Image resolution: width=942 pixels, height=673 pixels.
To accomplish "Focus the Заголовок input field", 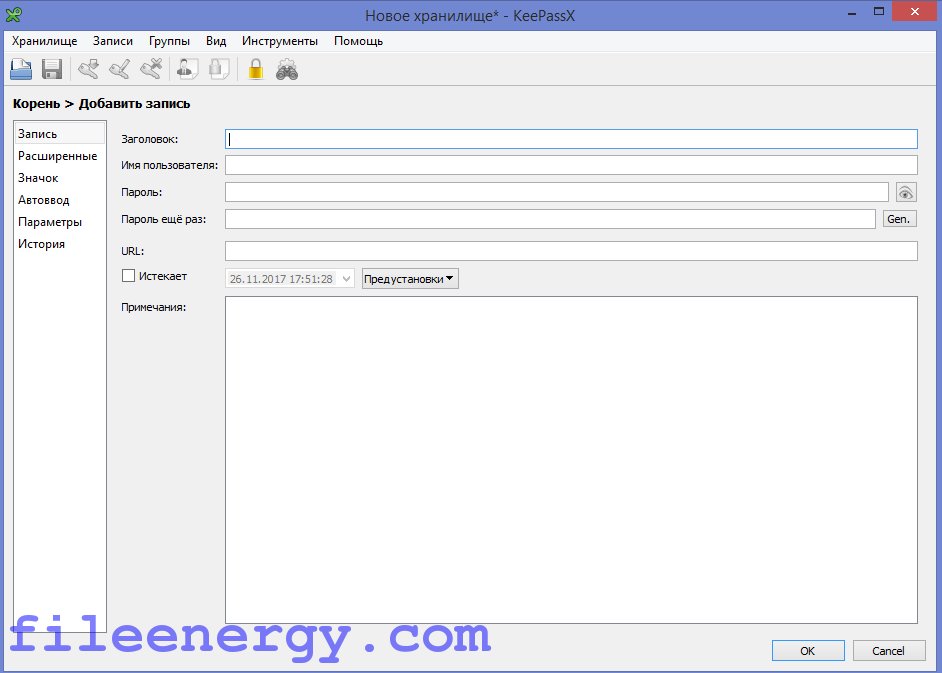I will (571, 139).
